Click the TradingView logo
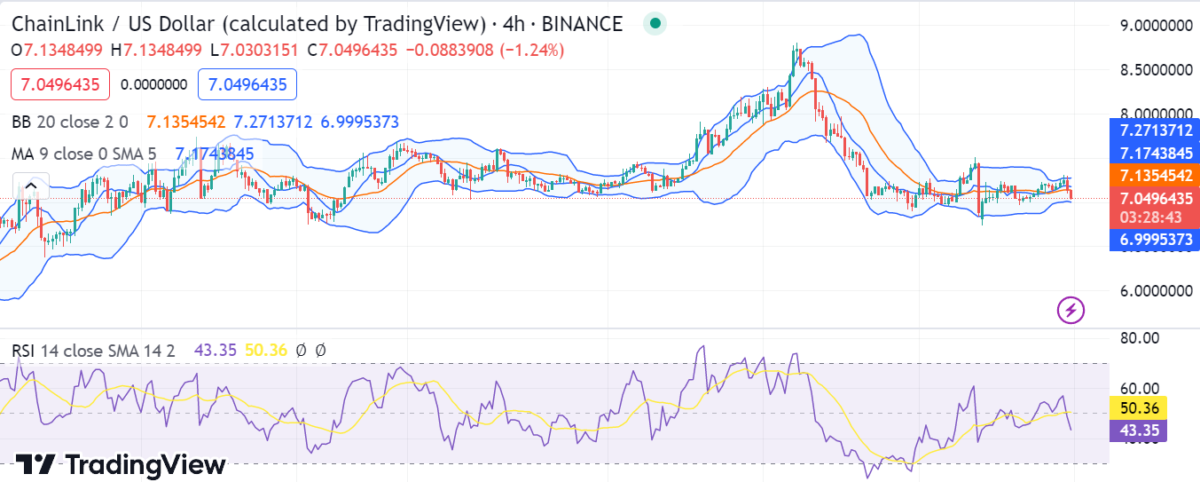 [x=120, y=464]
